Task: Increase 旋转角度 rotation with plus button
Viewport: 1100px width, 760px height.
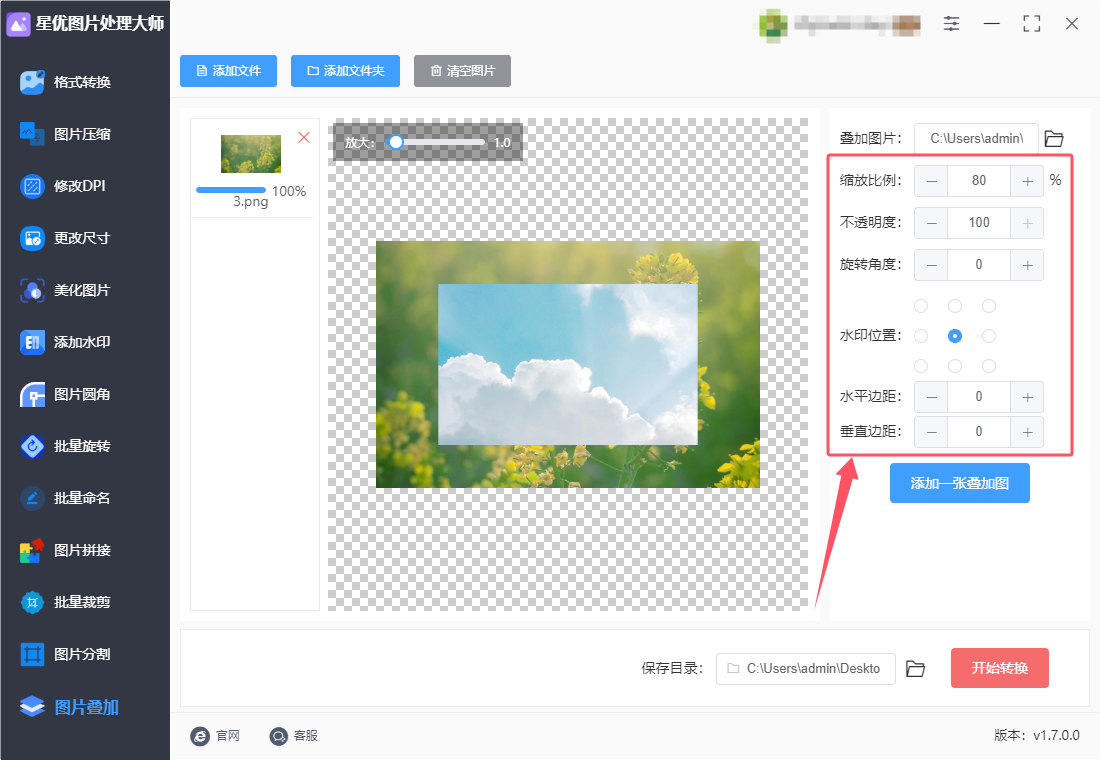Action: (1027, 265)
